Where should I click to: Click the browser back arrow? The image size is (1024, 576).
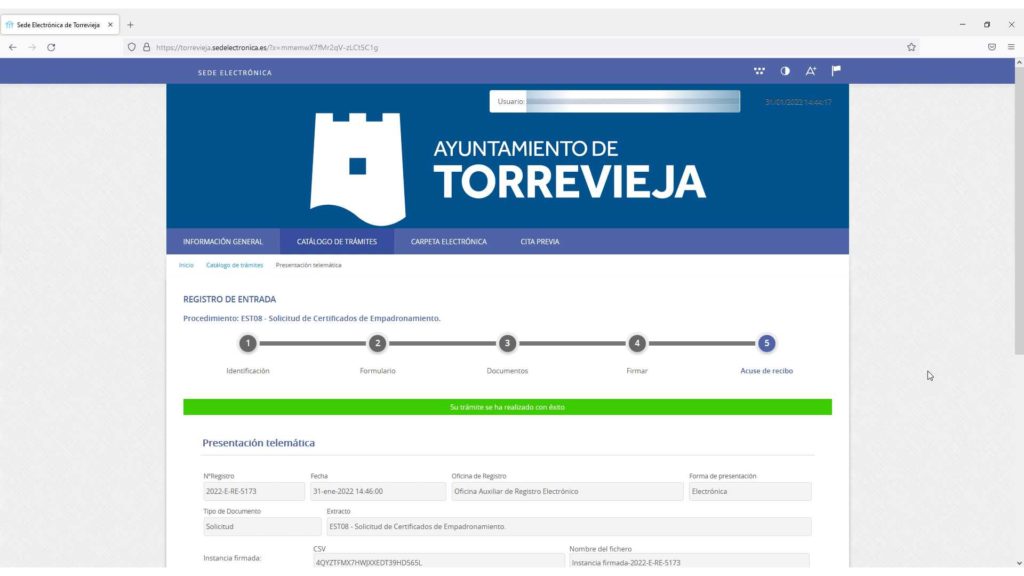coord(12,47)
